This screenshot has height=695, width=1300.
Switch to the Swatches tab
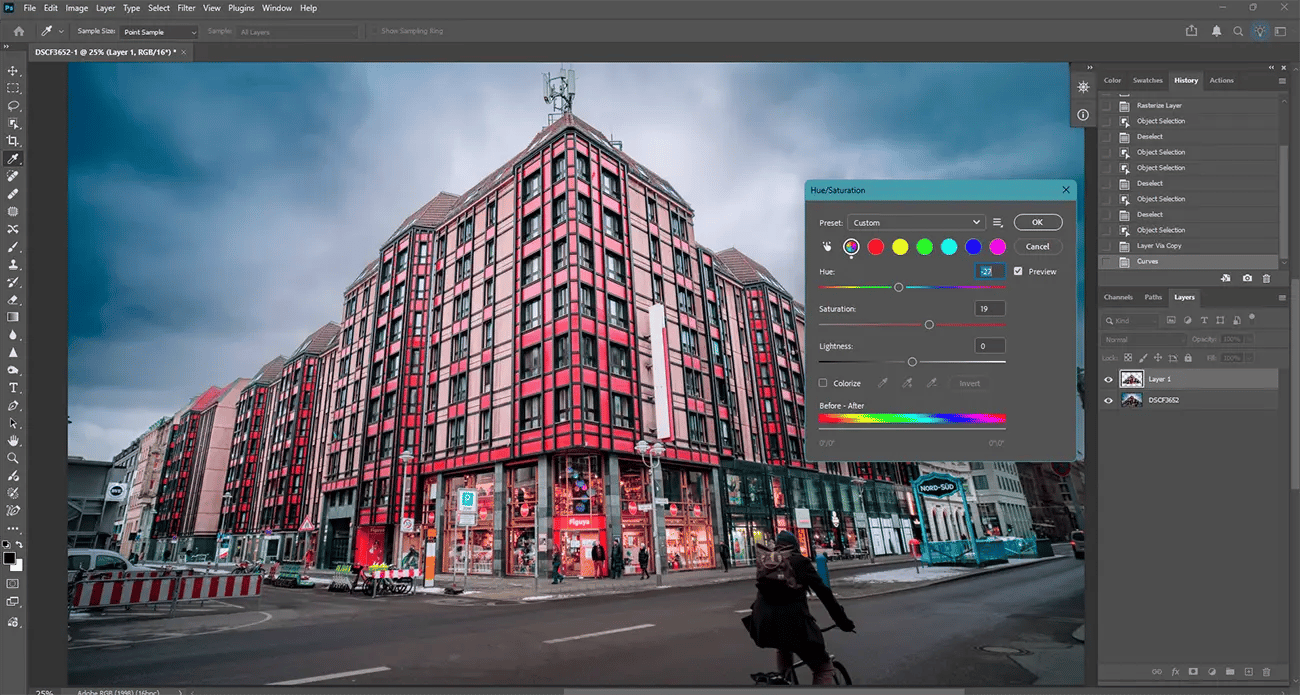pos(1148,80)
